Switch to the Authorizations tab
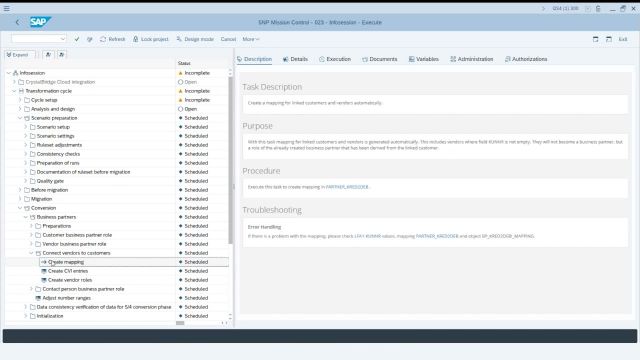Image resolution: width=640 pixels, height=360 pixels. 526,59
